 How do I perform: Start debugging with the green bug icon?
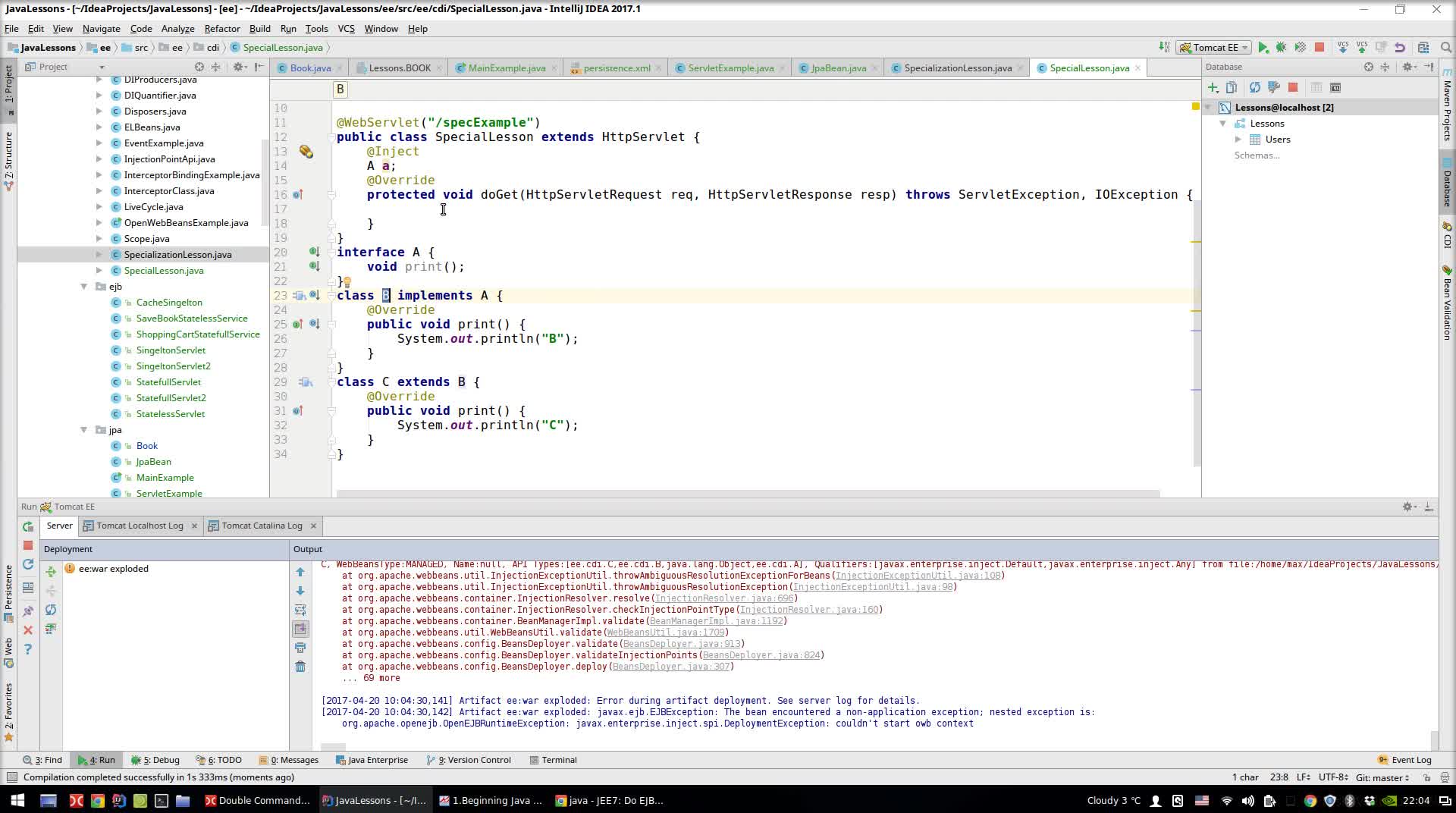[1282, 47]
